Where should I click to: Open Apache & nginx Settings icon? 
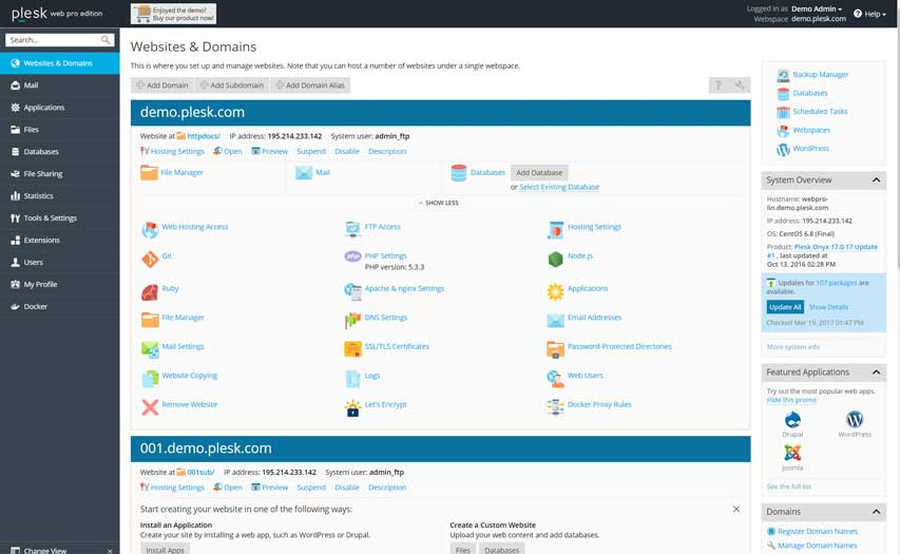[x=352, y=292]
